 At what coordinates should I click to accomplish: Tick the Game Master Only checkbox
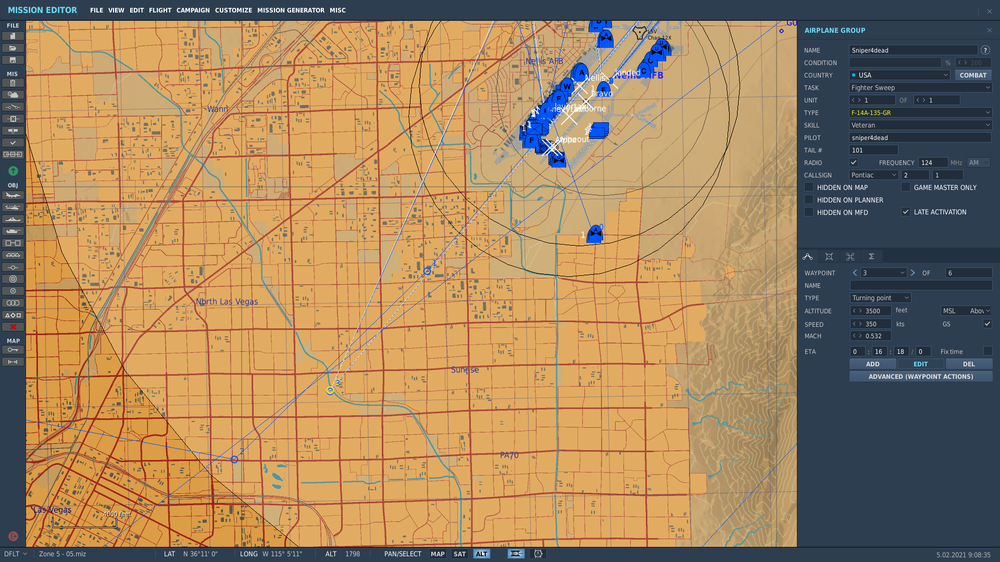click(x=906, y=187)
